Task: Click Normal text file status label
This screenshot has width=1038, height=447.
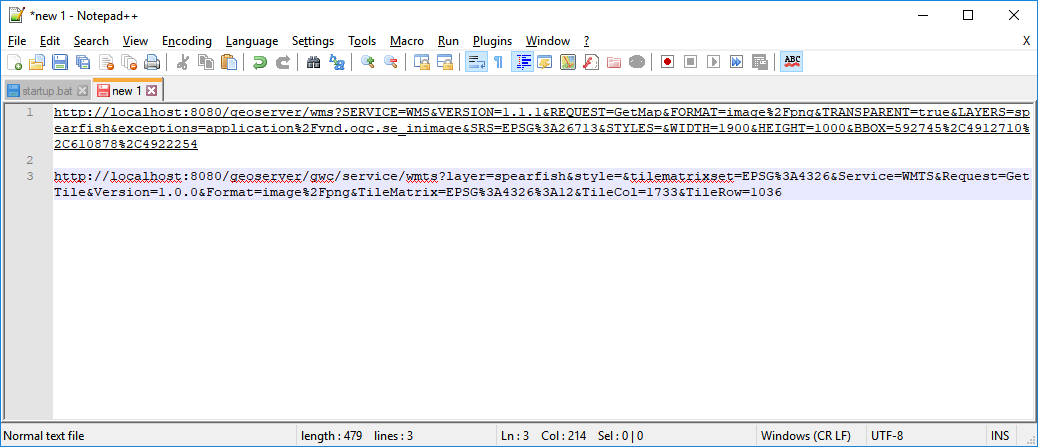Action: pyautogui.click(x=44, y=436)
